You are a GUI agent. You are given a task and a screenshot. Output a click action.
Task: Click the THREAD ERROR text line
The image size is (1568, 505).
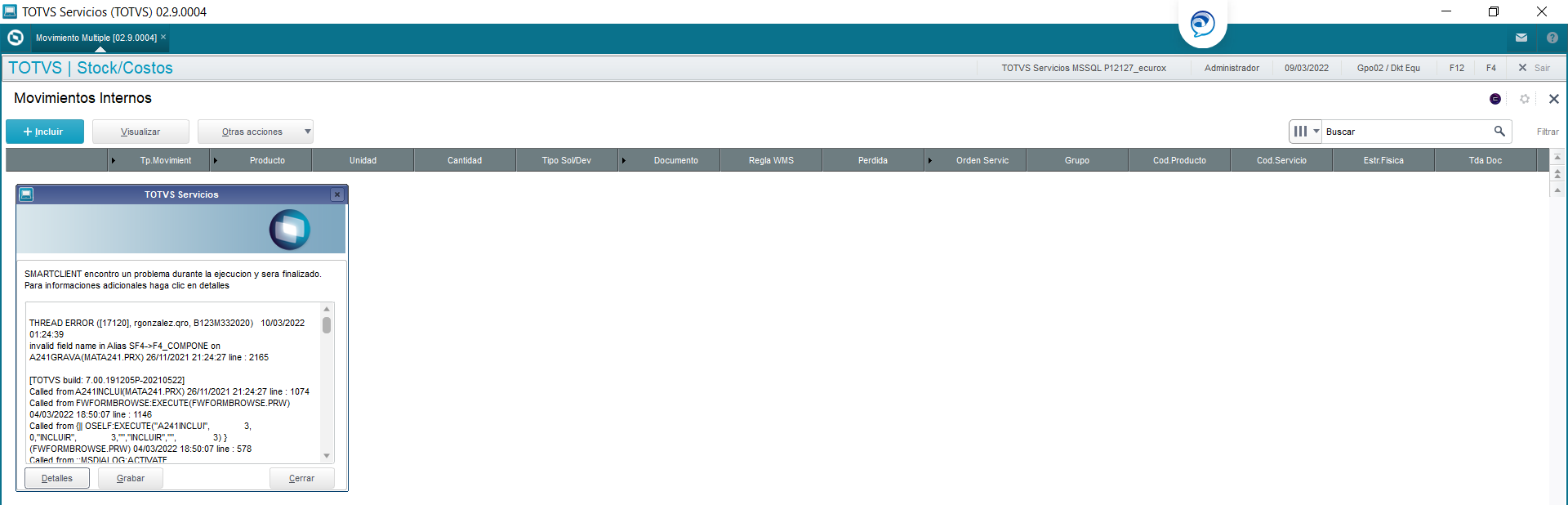(167, 328)
